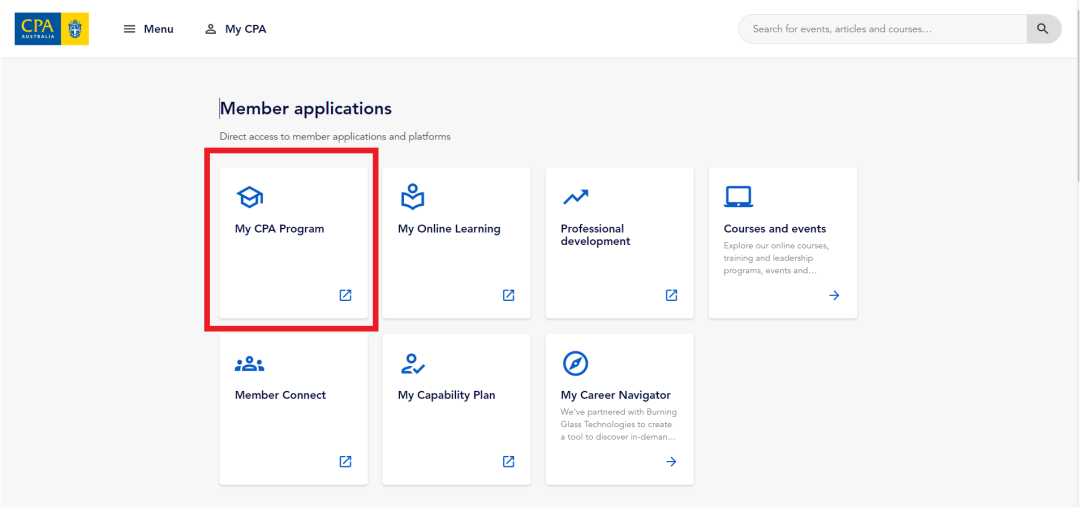1080x508 pixels.
Task: Click the search input field
Action: coord(882,29)
